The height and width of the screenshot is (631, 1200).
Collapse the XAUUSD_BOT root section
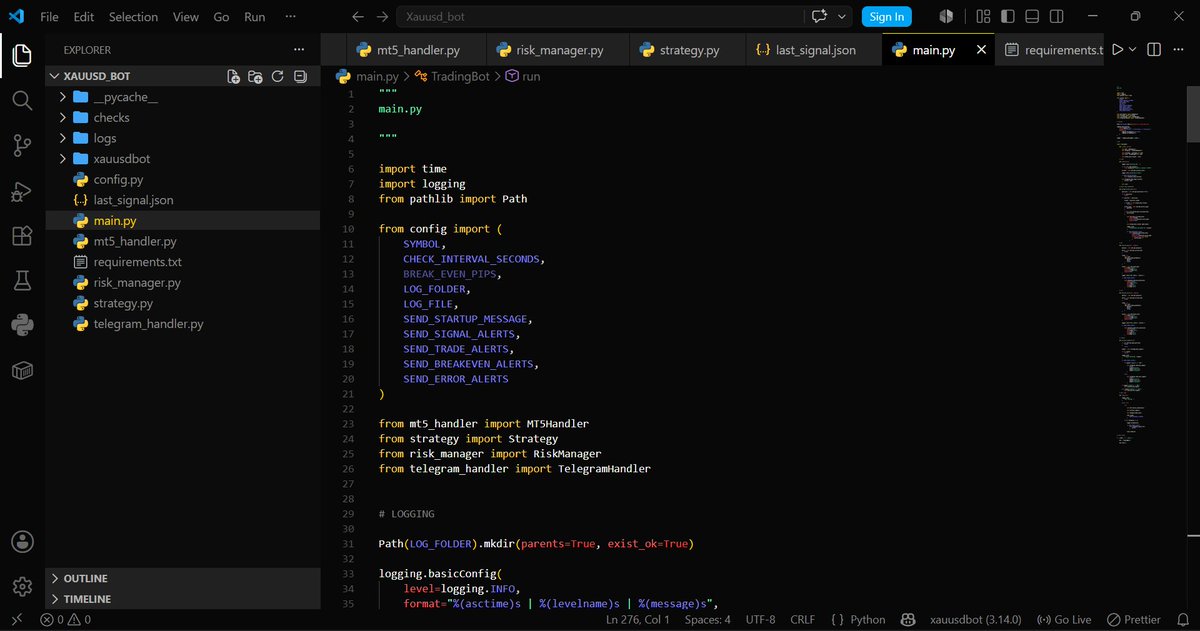coord(54,76)
